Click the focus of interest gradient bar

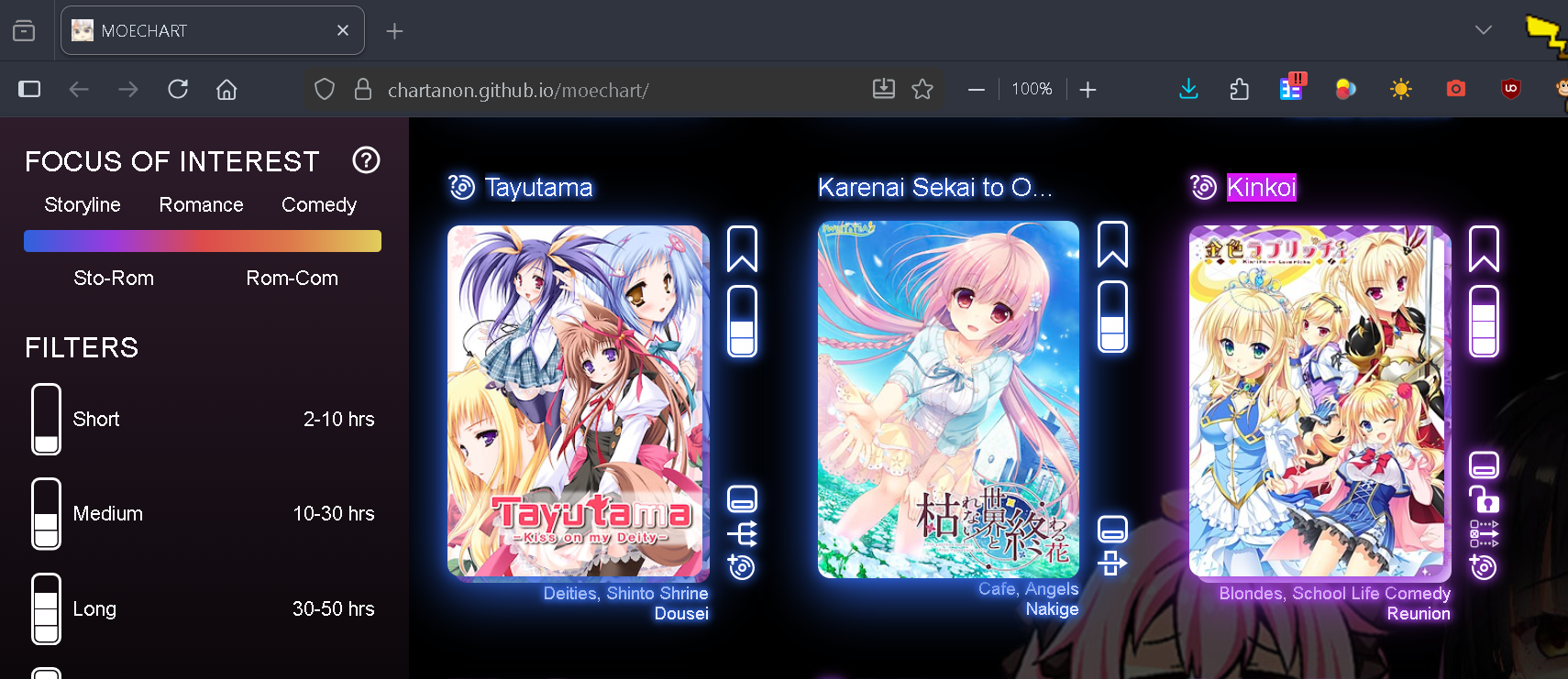pos(203,241)
